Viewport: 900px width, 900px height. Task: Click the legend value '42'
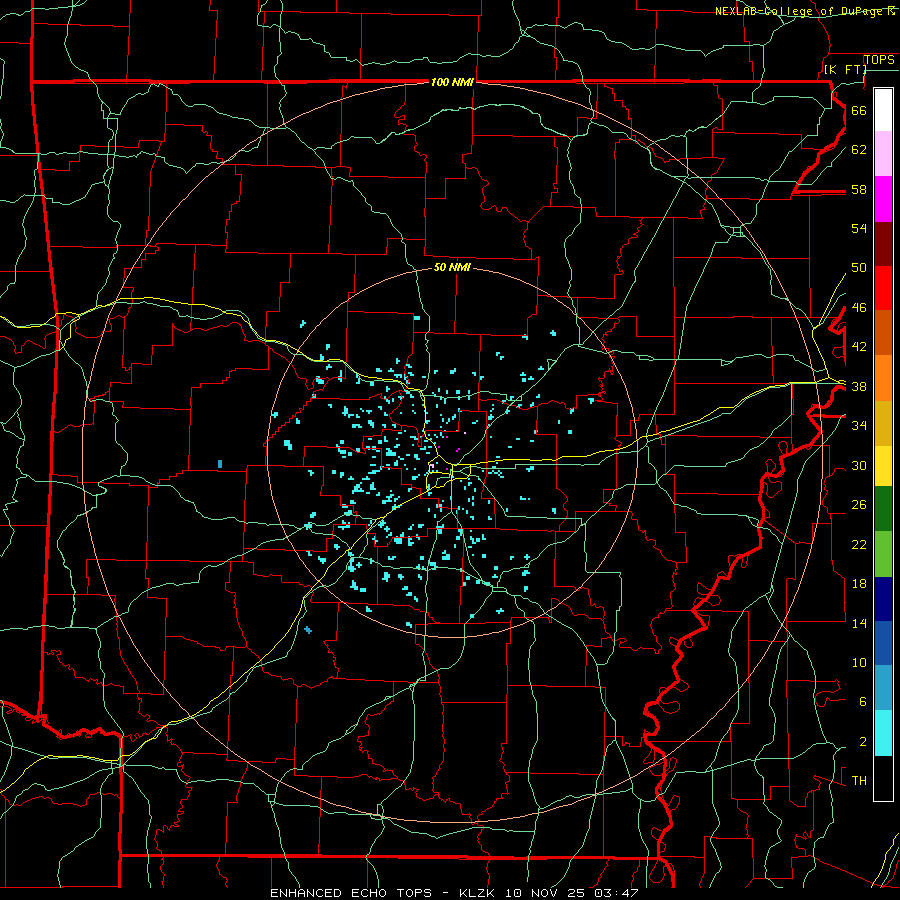(x=859, y=347)
